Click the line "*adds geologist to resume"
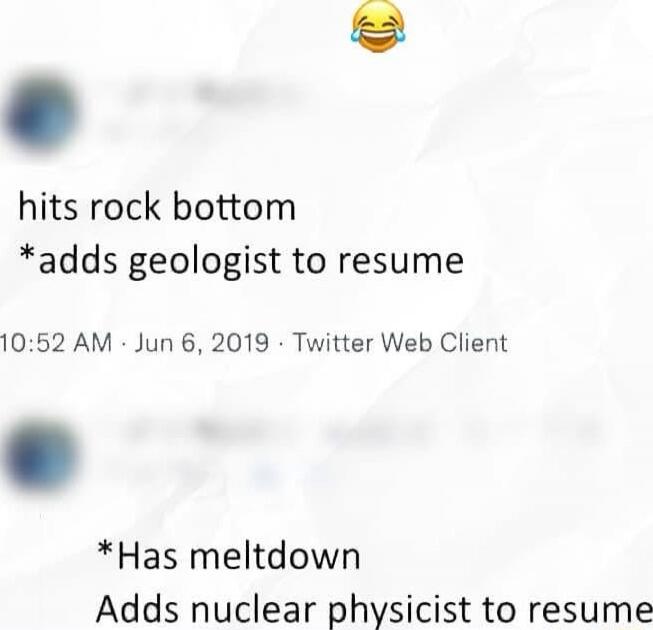 click(x=242, y=263)
